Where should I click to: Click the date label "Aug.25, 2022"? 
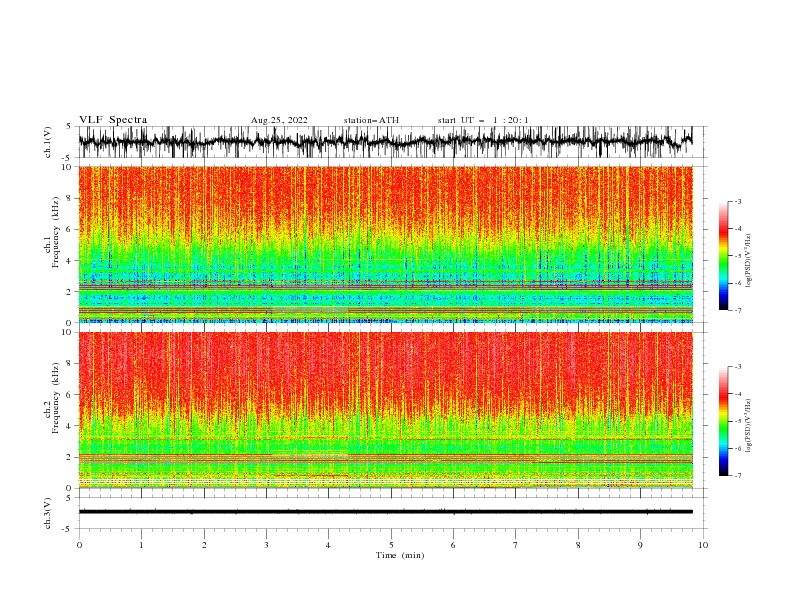[279, 120]
